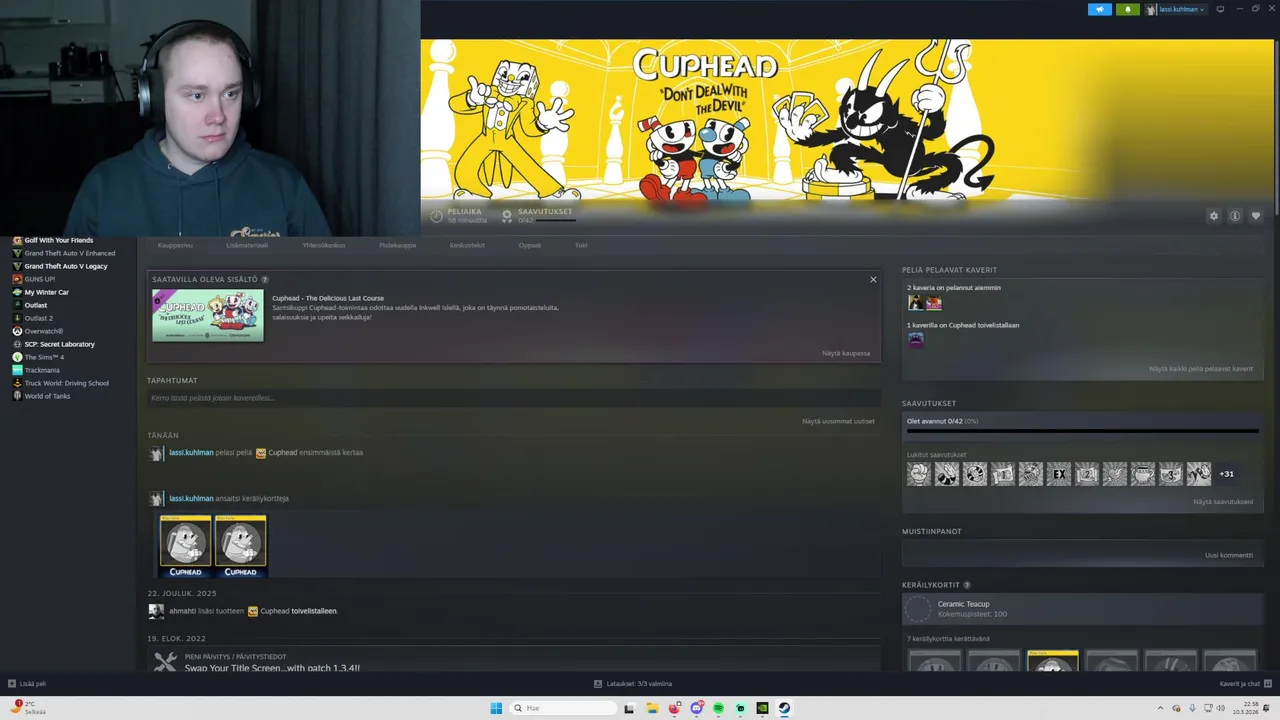Click the achievements 0/42 progress bar
Image resolution: width=1280 pixels, height=720 pixels.
tap(1082, 431)
